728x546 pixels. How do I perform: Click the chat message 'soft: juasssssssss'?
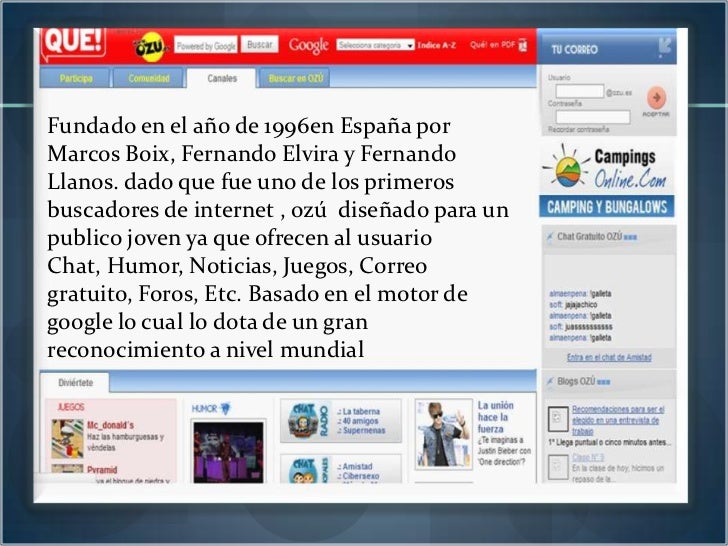pos(581,327)
